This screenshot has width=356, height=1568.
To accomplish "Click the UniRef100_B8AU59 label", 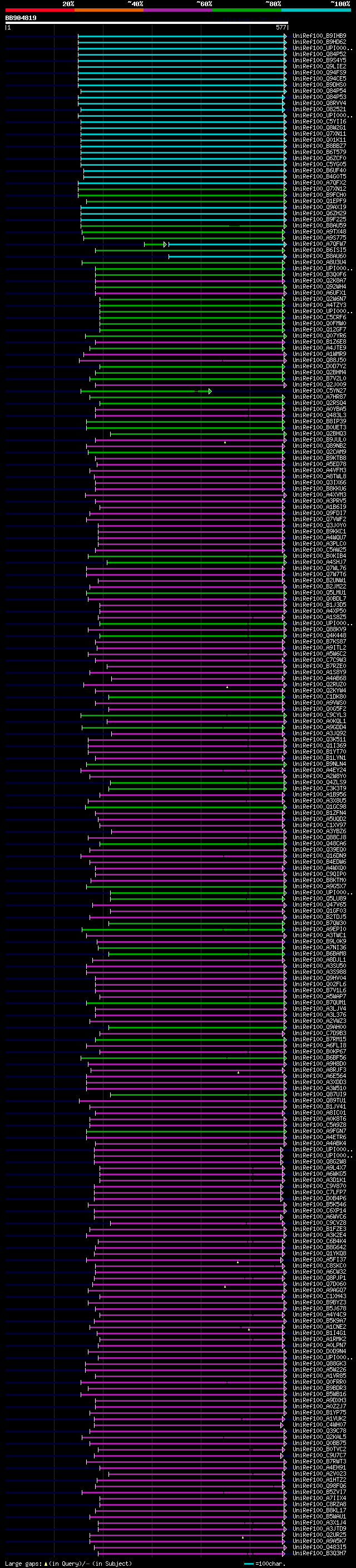I will (319, 226).
